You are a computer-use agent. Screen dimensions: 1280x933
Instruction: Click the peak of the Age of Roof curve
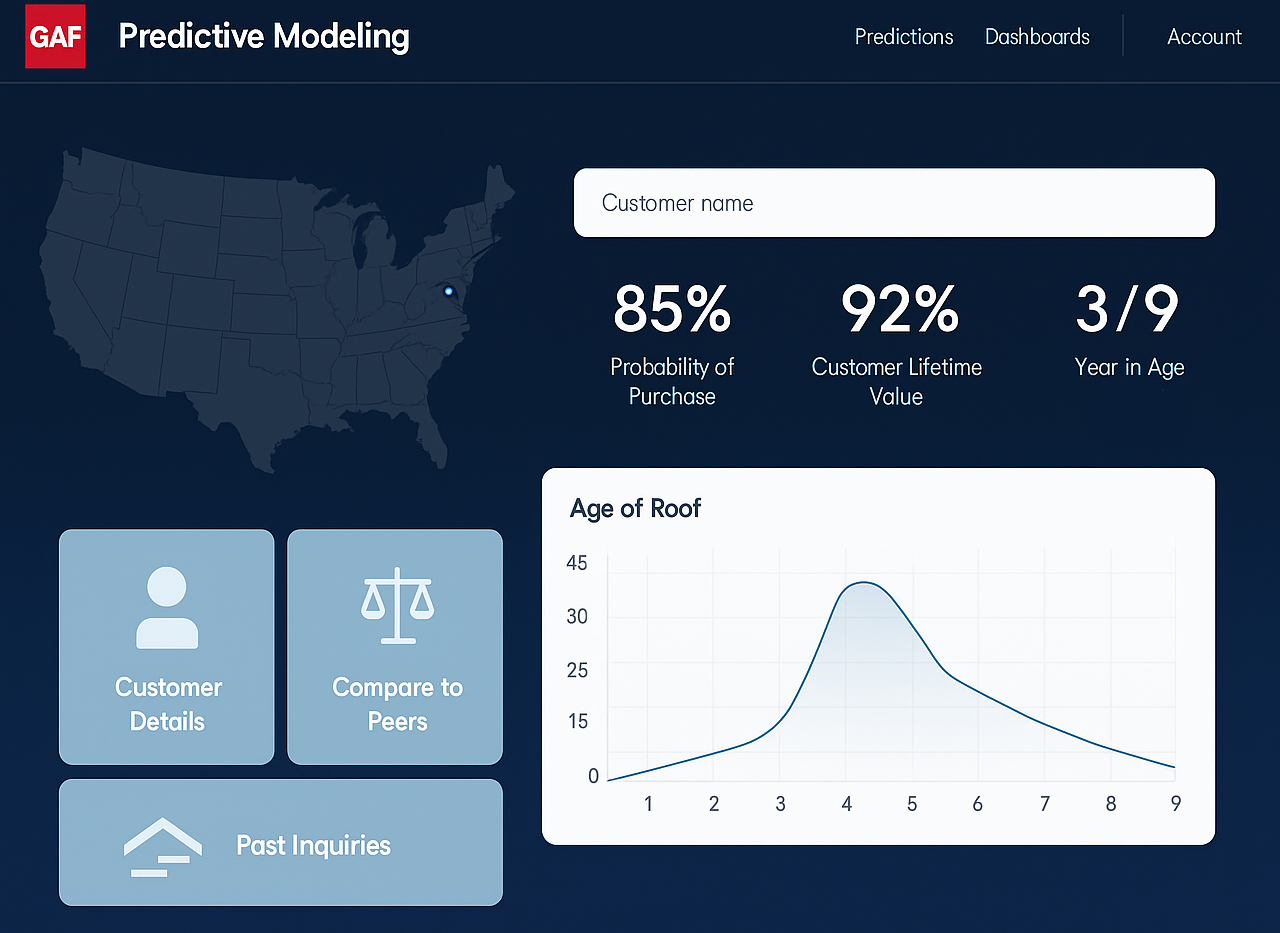(864, 583)
